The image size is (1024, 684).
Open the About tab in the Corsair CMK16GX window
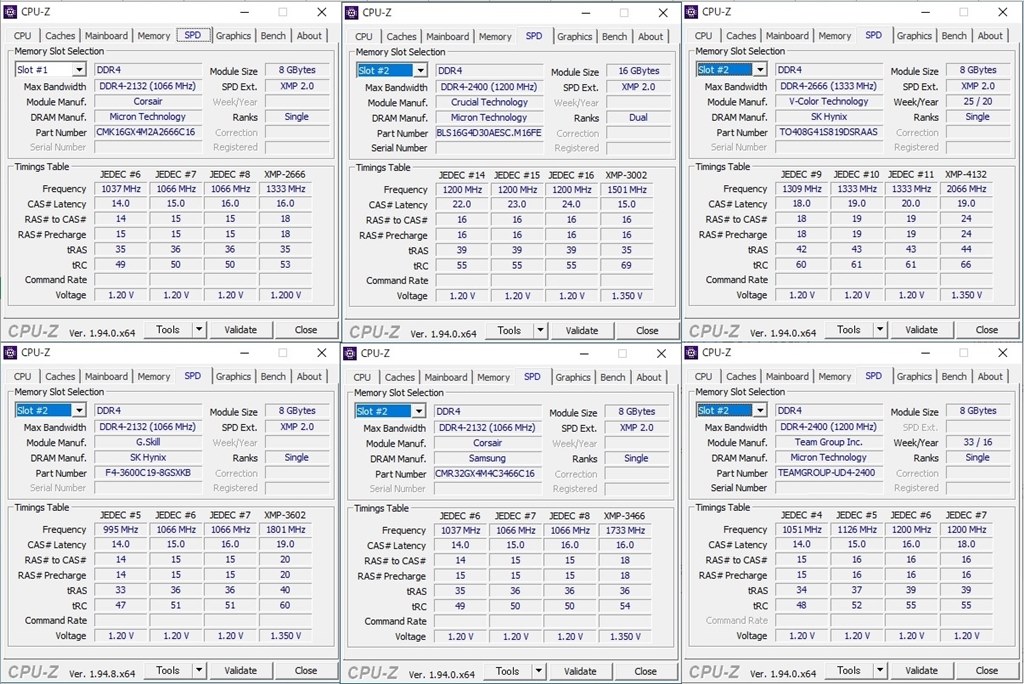(309, 36)
